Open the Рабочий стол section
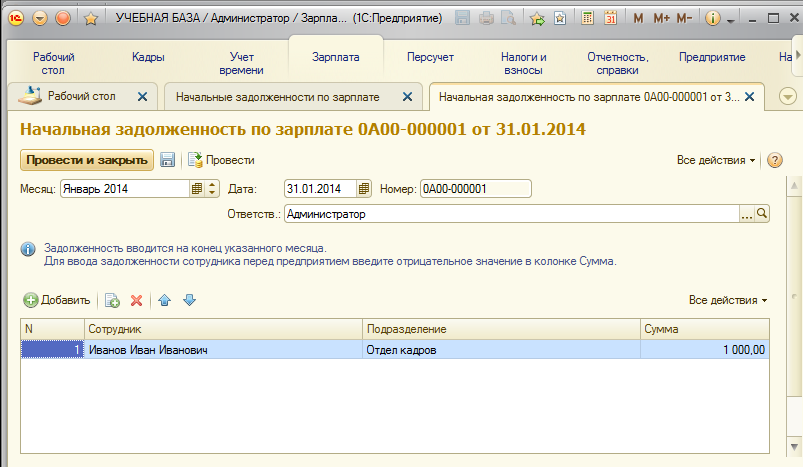This screenshot has width=803, height=467. pos(53,63)
